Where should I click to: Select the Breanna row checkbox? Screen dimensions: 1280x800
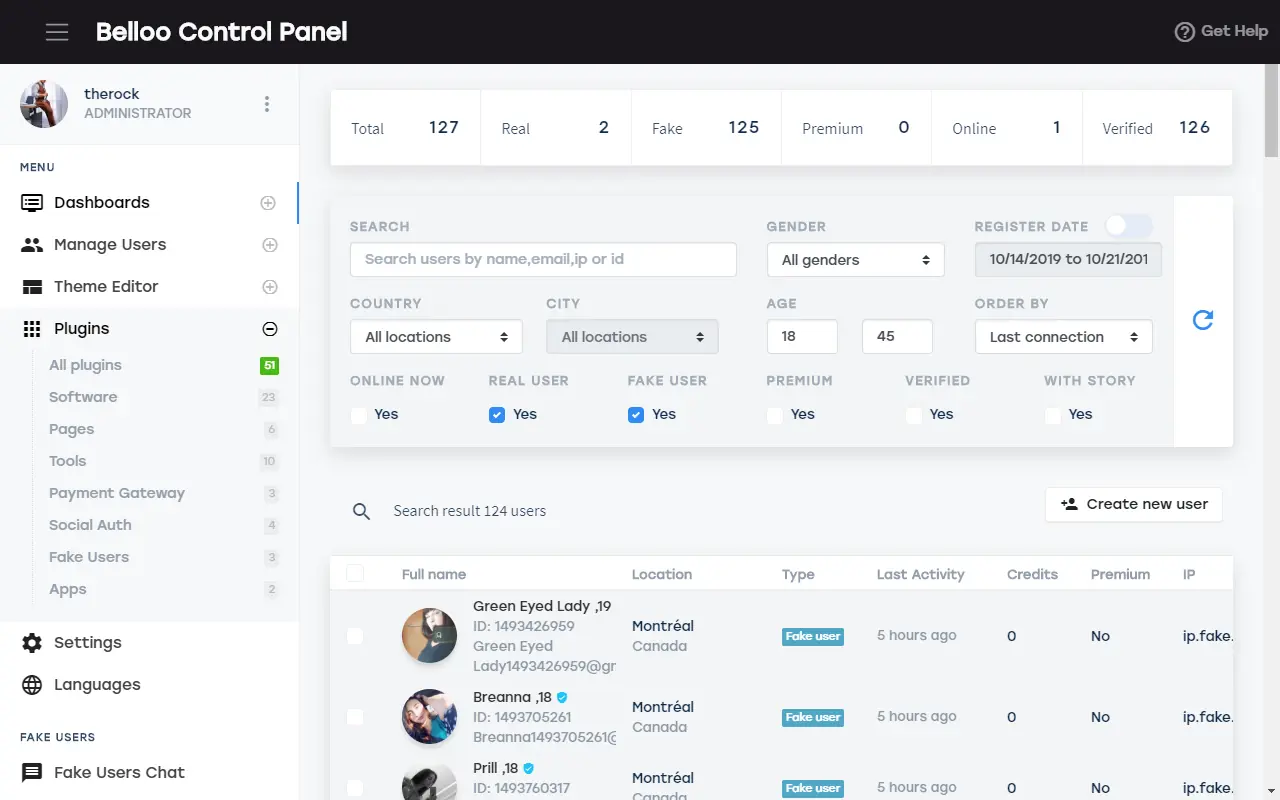[355, 716]
